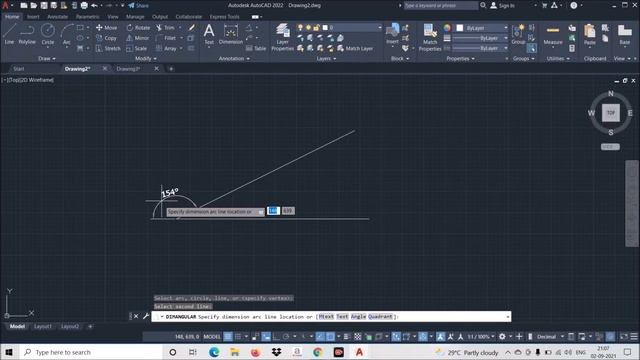Image resolution: width=640 pixels, height=360 pixels.
Task: Toggle drawing grid display in status bar
Action: pyautogui.click(x=228, y=337)
